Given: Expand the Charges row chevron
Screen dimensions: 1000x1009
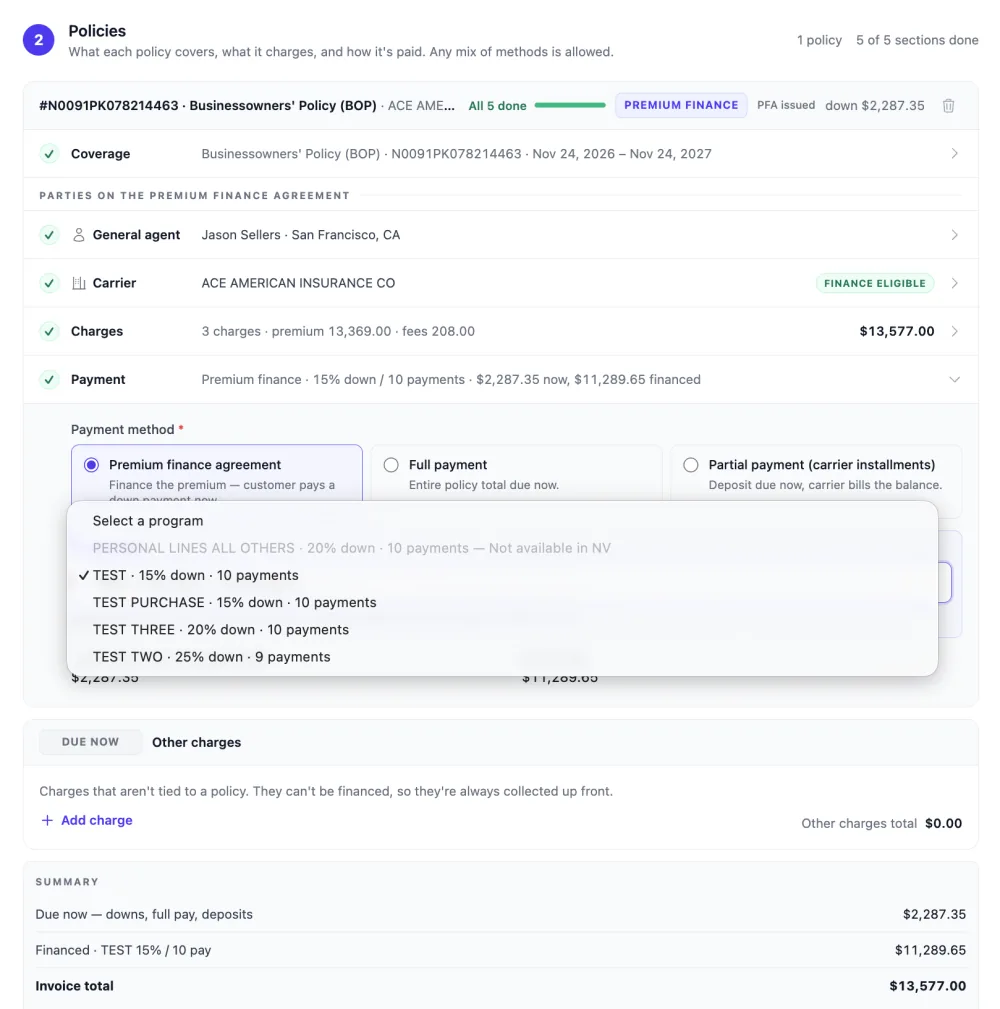Looking at the screenshot, I should [x=954, y=331].
